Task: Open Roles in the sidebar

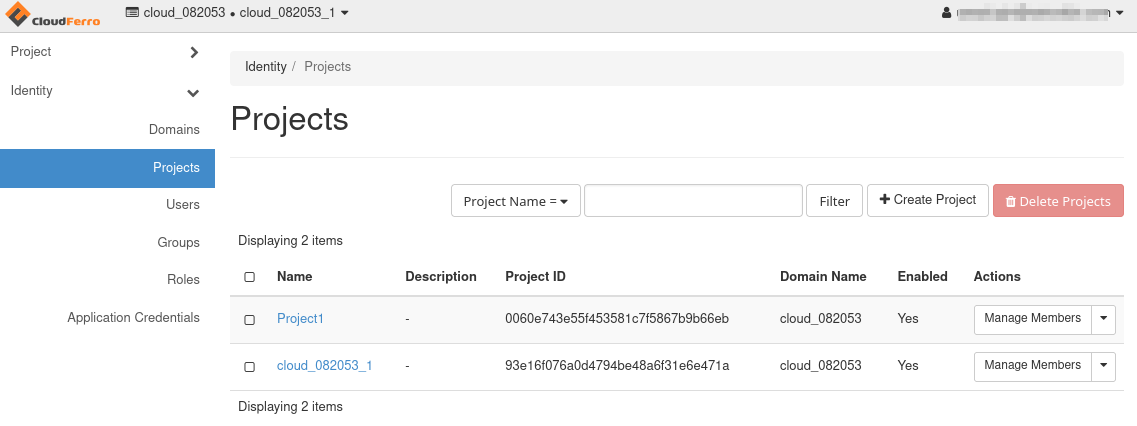Action: click(183, 279)
